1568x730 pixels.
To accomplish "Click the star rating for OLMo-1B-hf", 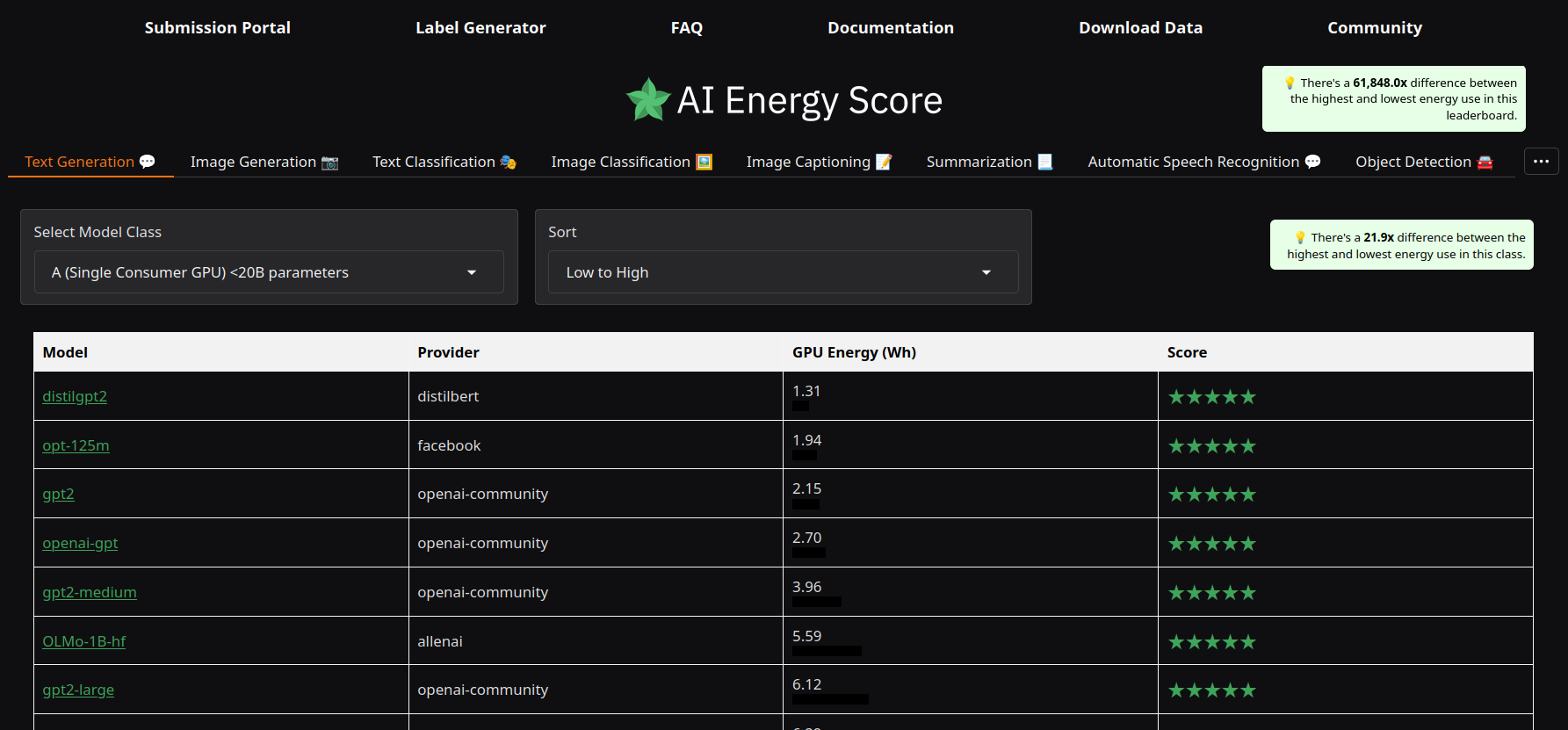I will click(1211, 642).
